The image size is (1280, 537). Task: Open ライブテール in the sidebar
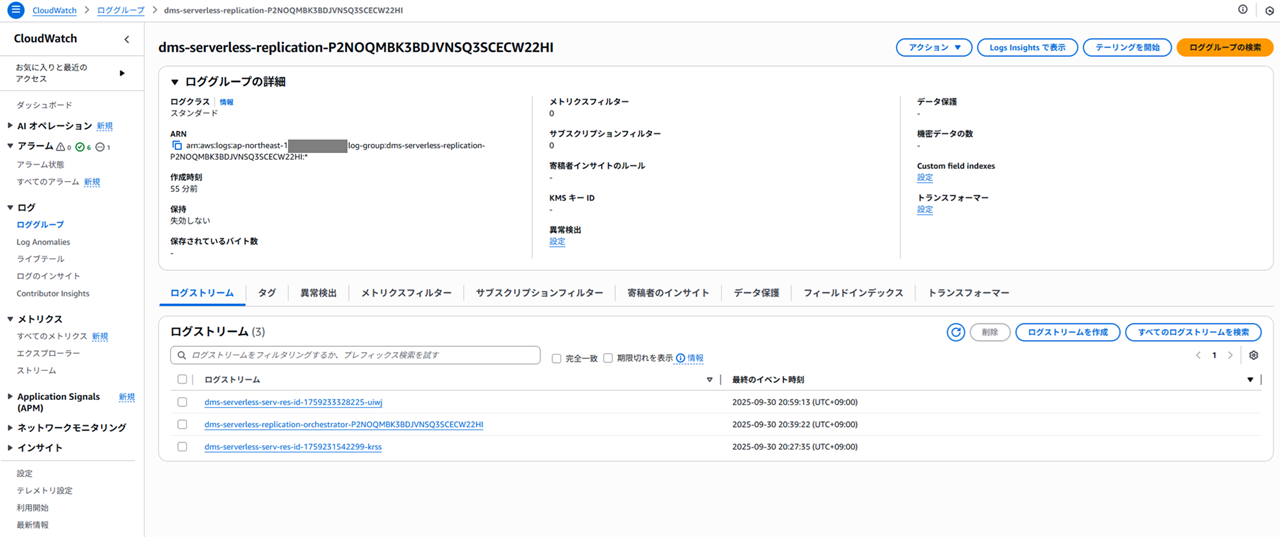(x=40, y=259)
